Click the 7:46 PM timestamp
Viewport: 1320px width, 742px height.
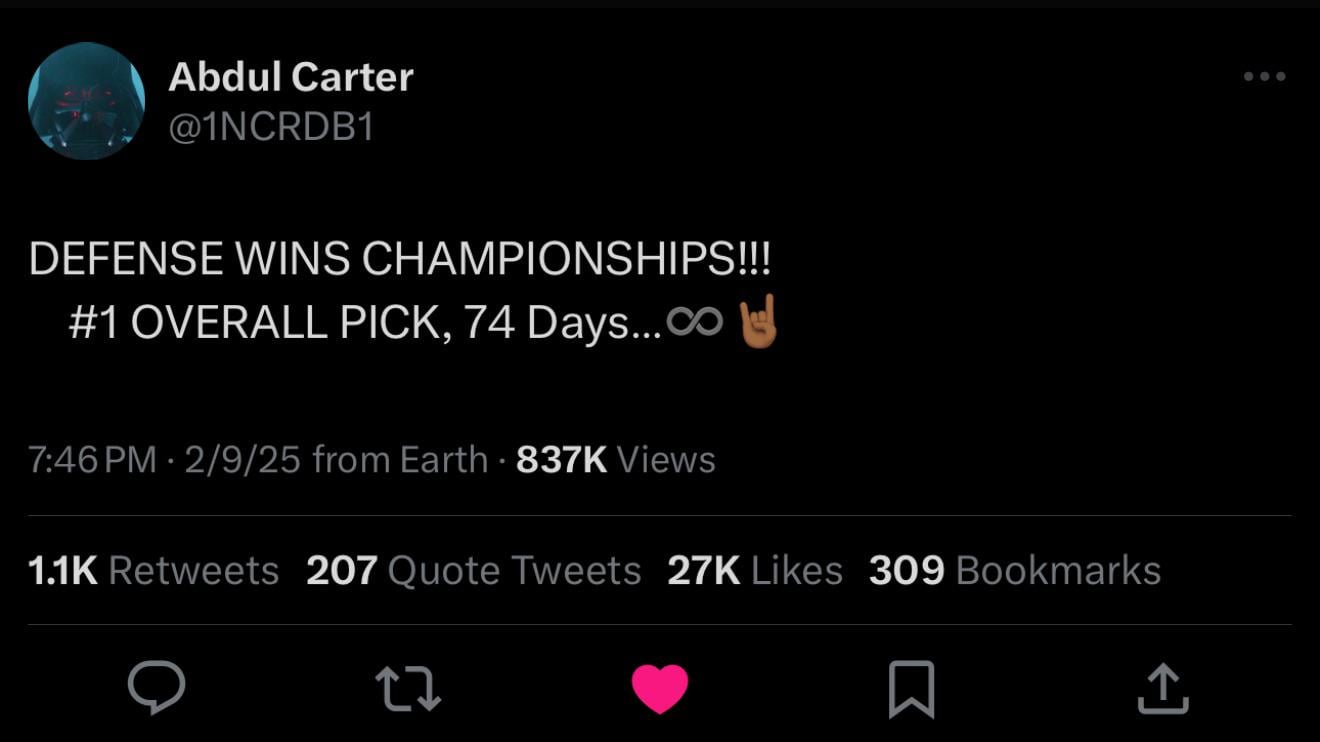tap(92, 460)
